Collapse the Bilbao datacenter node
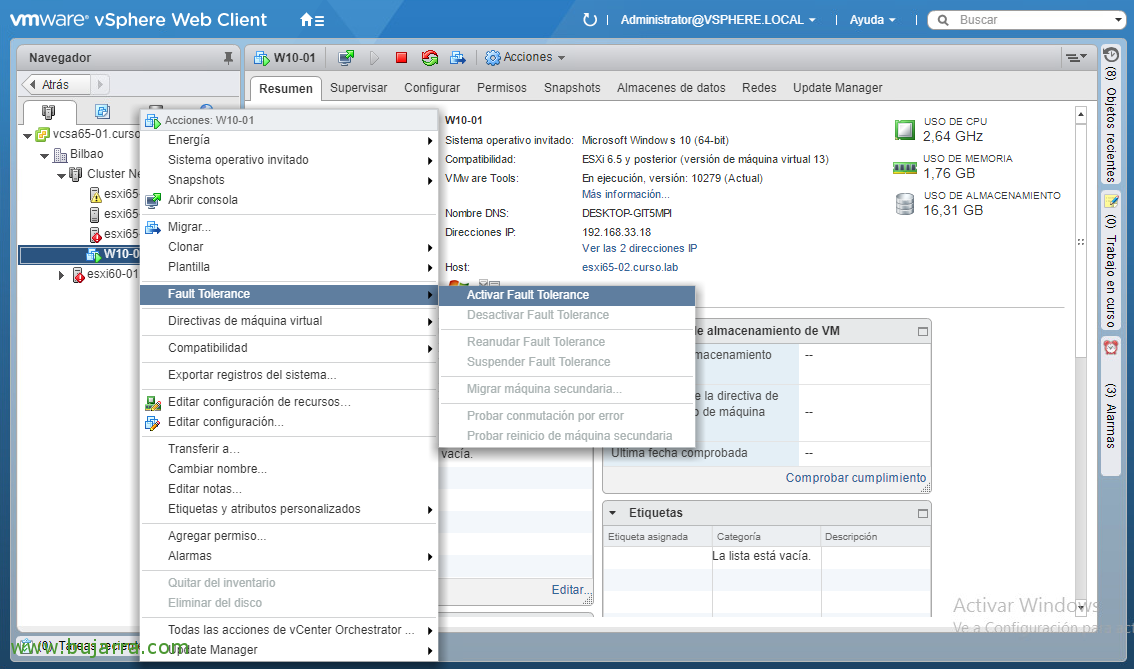 point(45,155)
